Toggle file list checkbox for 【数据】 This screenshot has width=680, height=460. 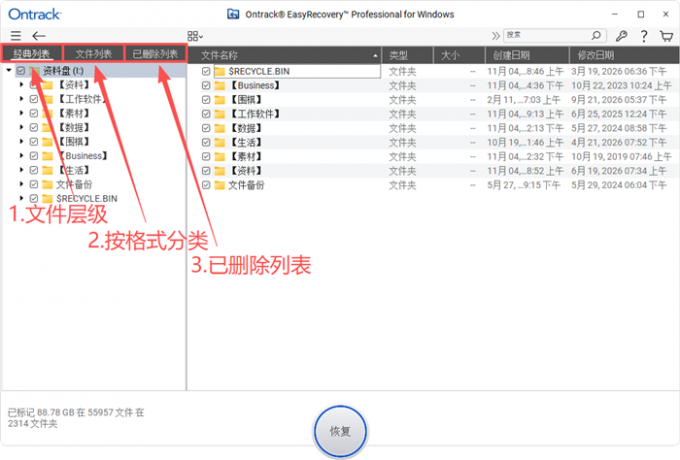click(206, 128)
